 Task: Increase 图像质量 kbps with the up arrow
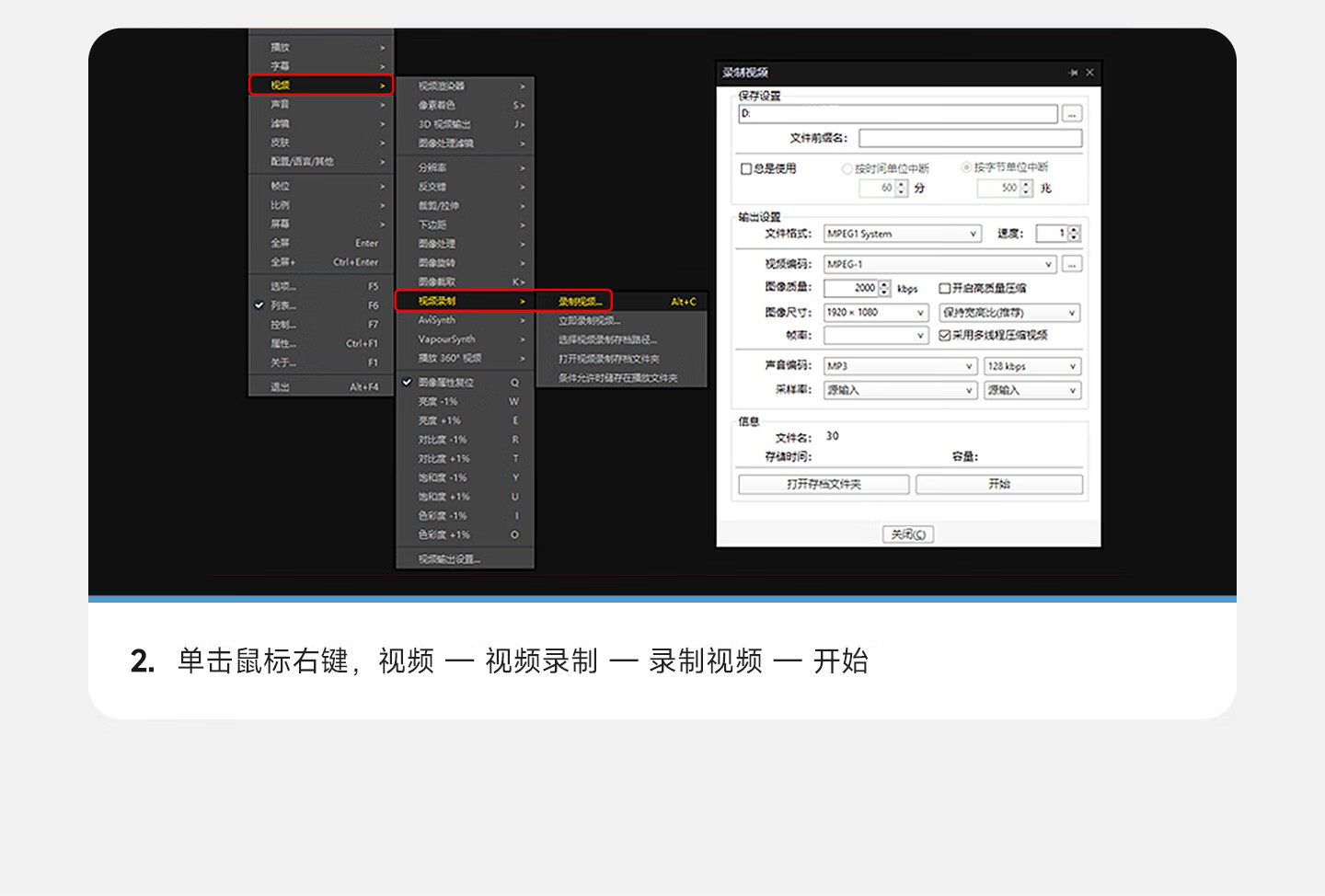coord(884,284)
